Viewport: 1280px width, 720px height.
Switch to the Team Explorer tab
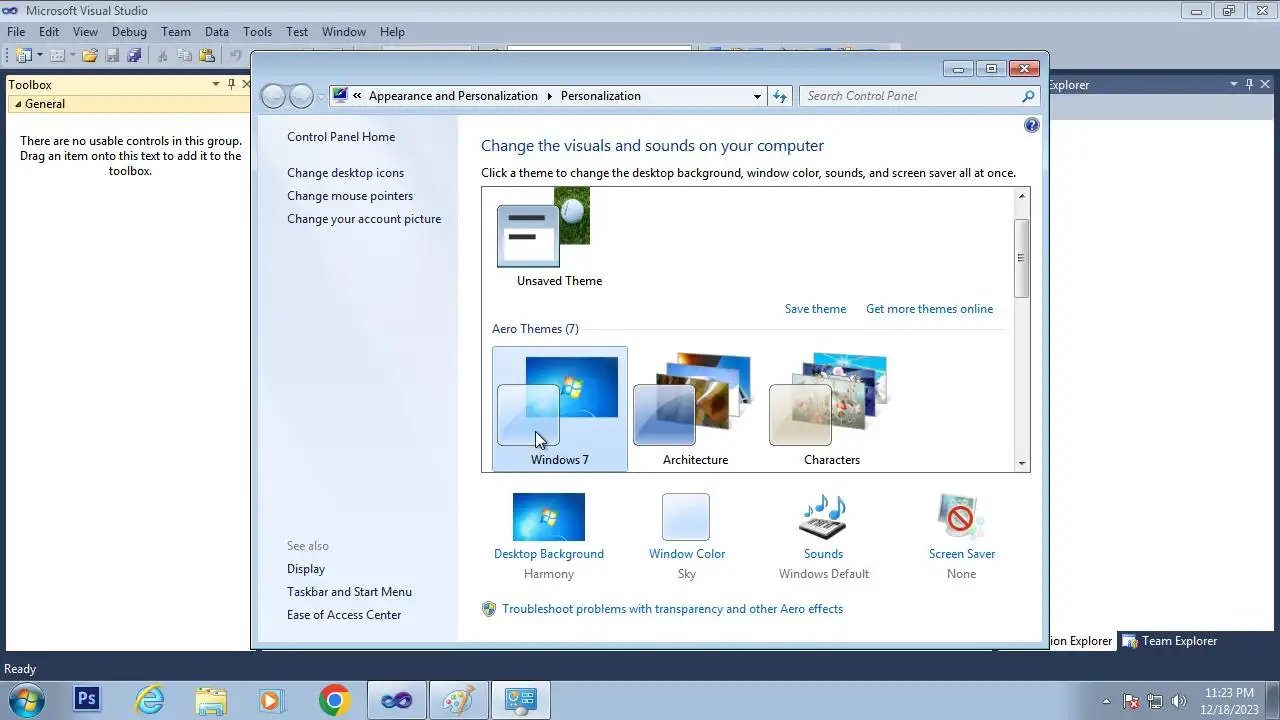pyautogui.click(x=1170, y=641)
